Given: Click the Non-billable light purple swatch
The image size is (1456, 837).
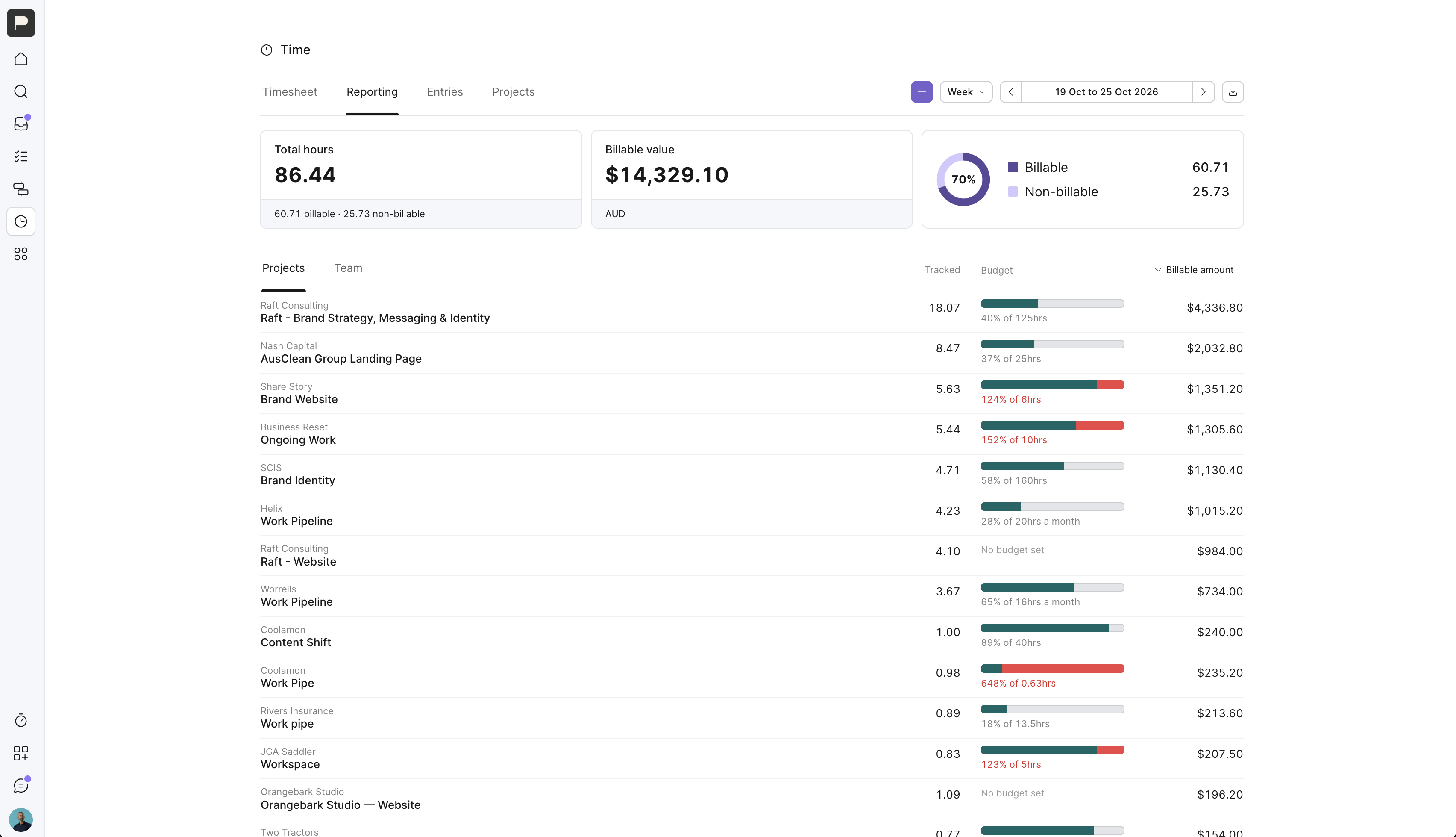Looking at the screenshot, I should 1013,192.
